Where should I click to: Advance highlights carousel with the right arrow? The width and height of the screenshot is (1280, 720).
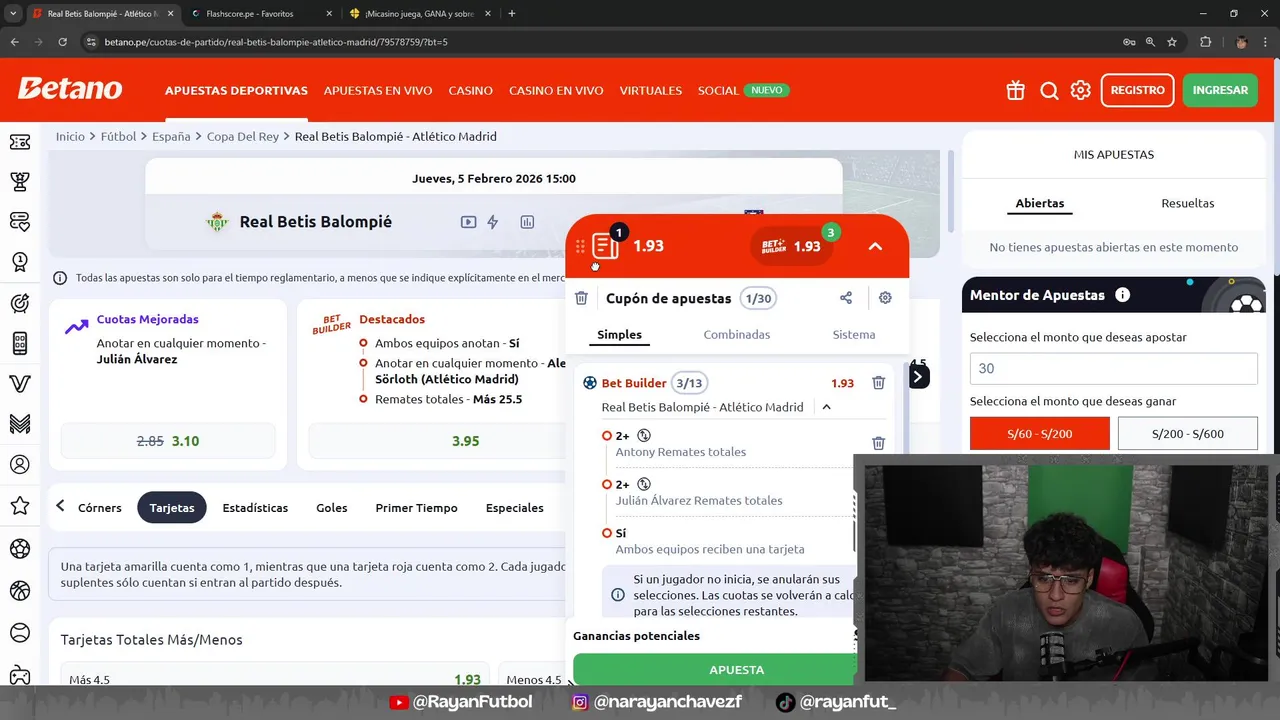click(918, 377)
